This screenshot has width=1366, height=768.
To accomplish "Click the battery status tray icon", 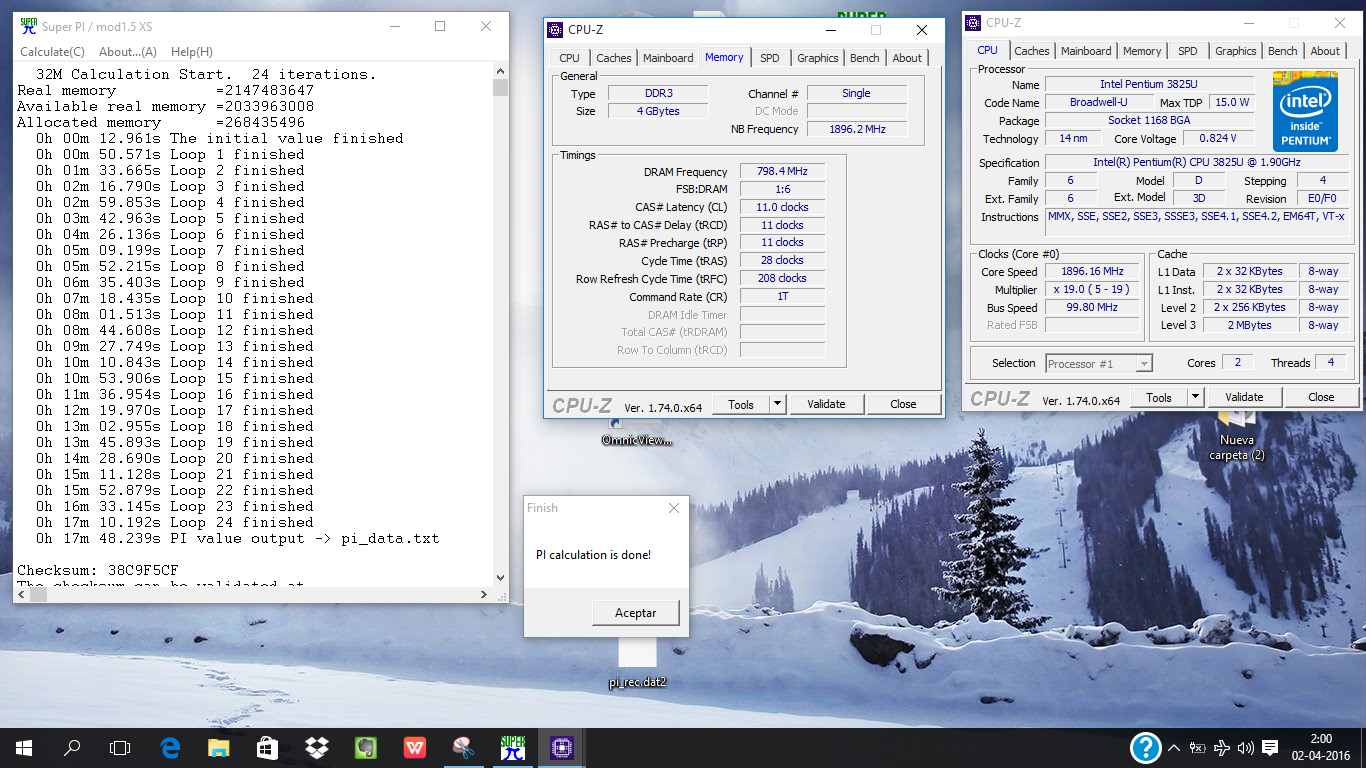I will (x=1197, y=748).
